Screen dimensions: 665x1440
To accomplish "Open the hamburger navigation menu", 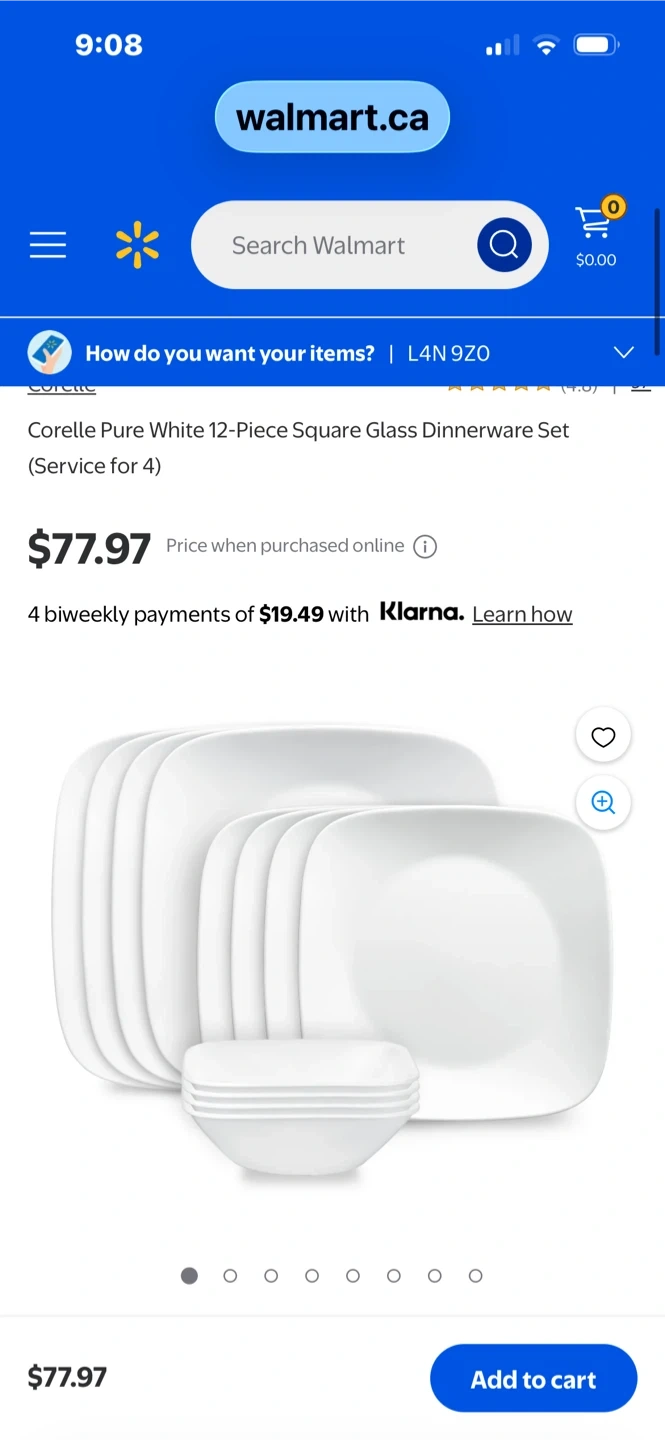I will 48,245.
